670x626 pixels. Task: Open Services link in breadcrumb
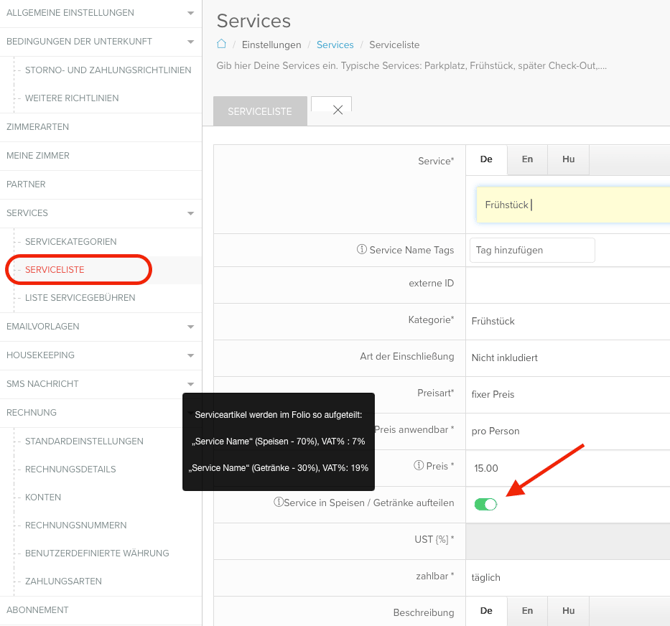335,45
